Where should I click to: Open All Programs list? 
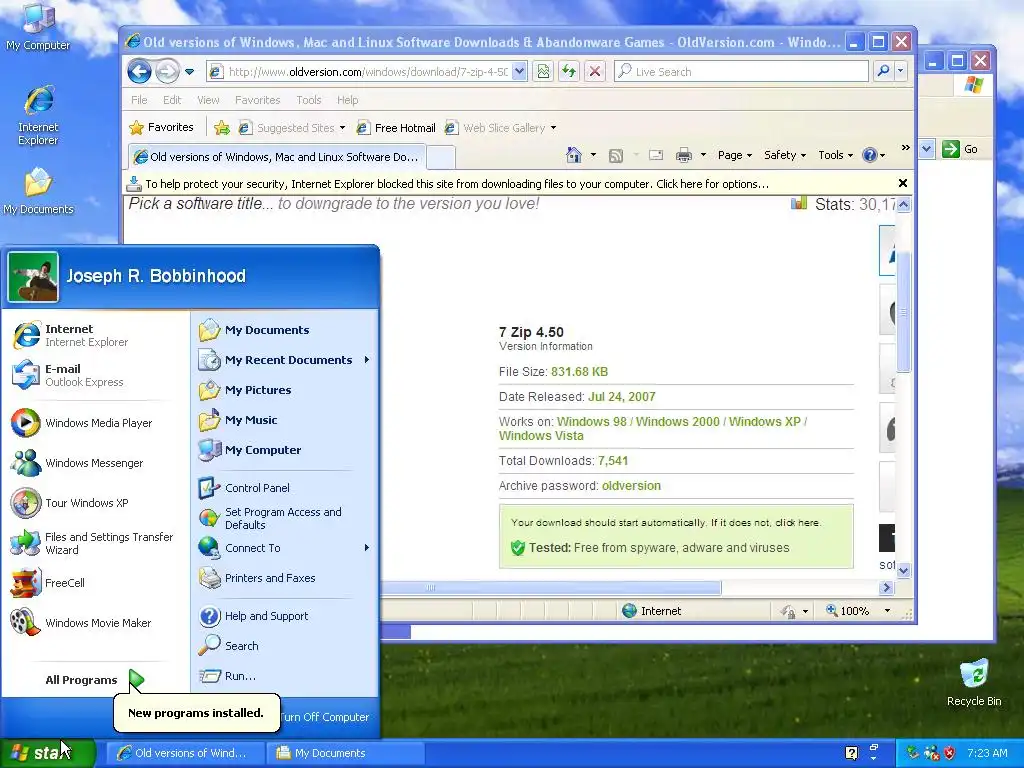(x=93, y=680)
